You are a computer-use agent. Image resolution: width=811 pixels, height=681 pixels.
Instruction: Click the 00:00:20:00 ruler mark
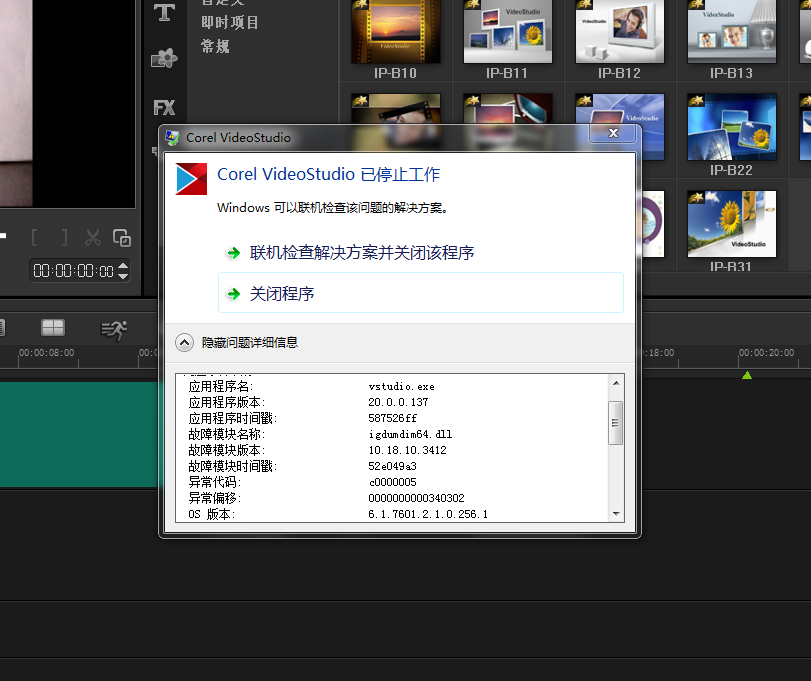766,353
